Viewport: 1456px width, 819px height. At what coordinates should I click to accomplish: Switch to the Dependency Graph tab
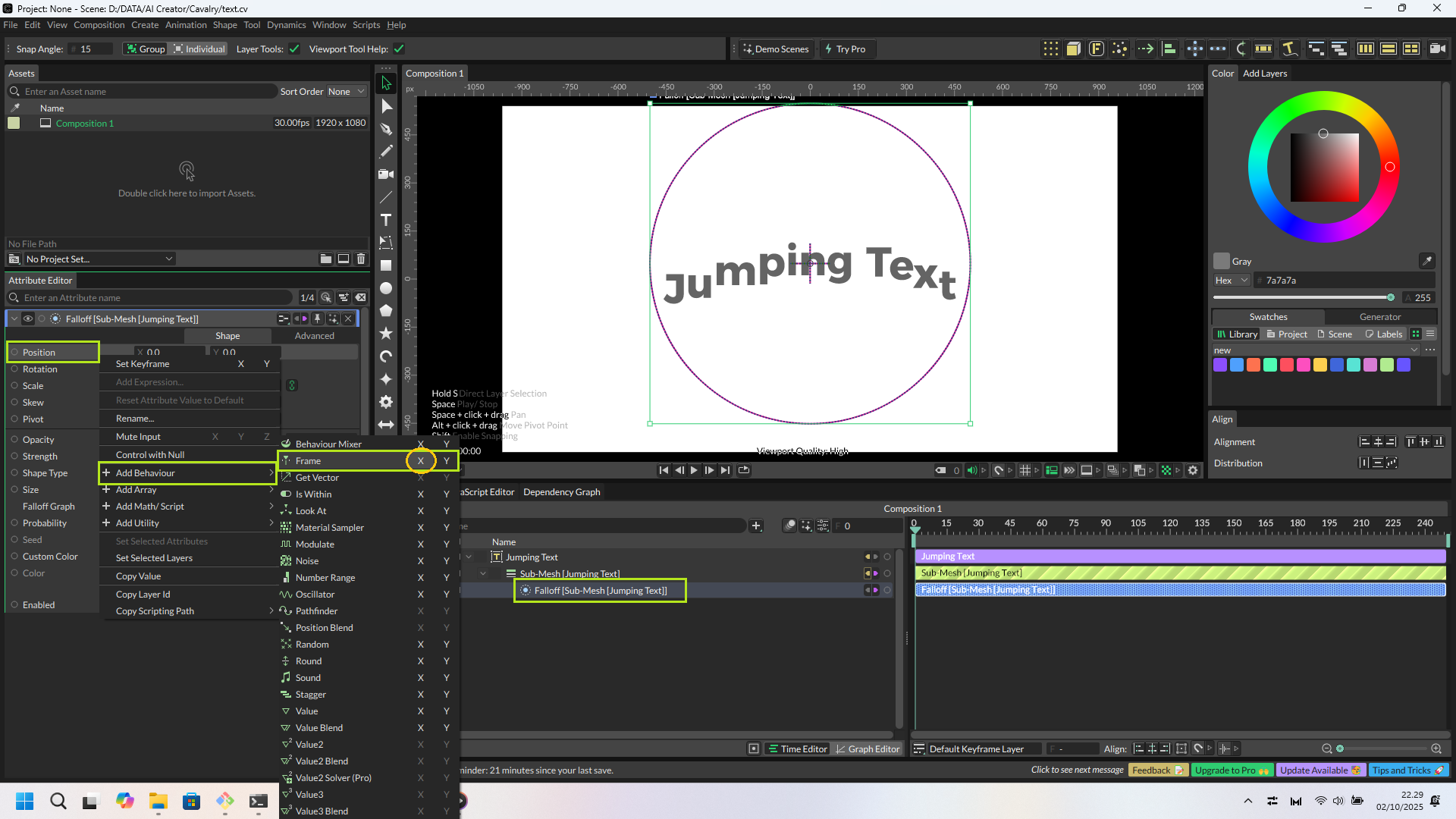coord(561,492)
